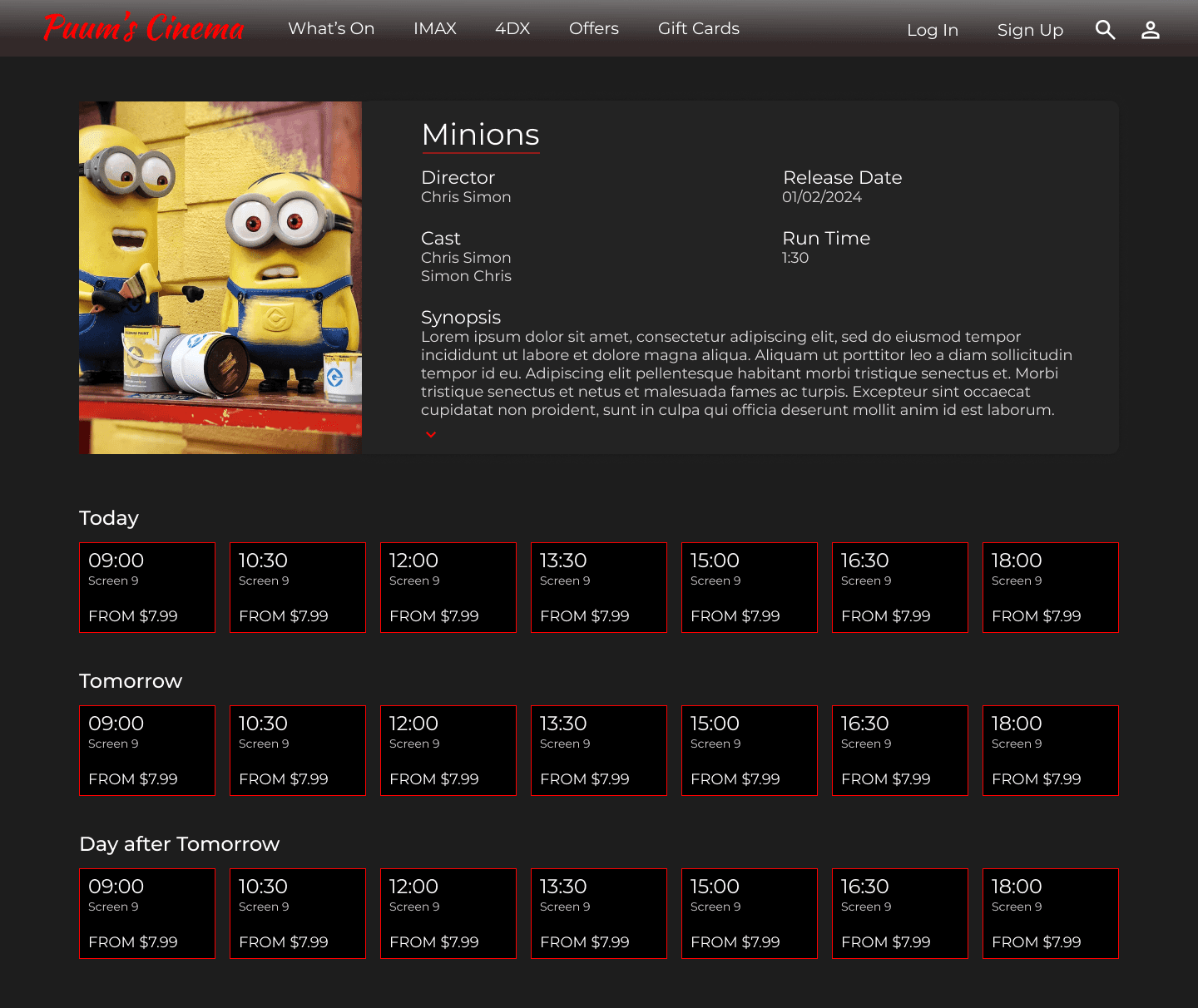1198x1008 pixels.
Task: Book Tomorrow's 10:30 showtime
Action: point(298,751)
